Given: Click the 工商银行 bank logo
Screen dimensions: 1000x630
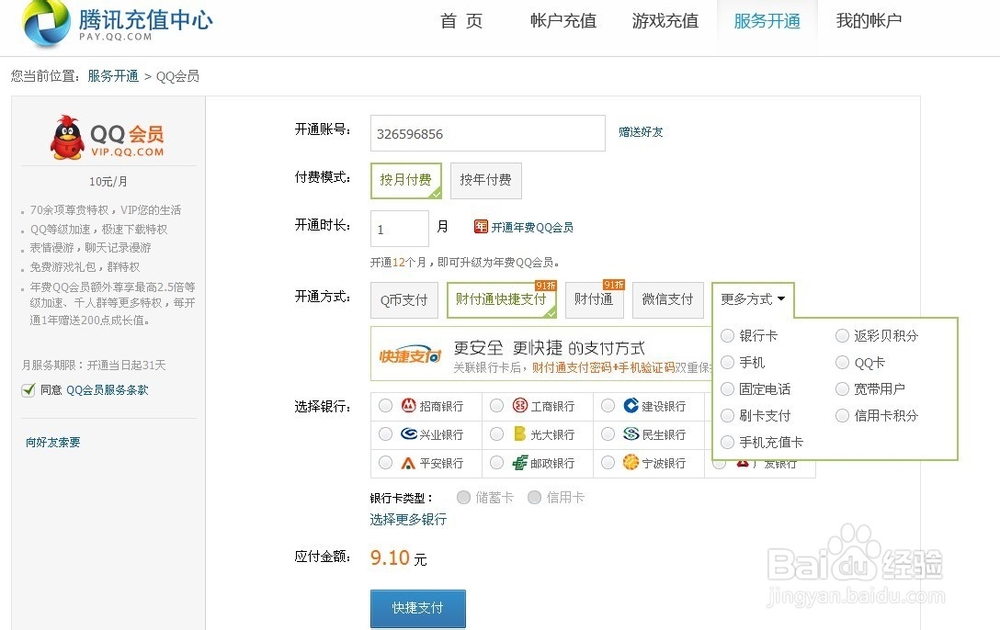Looking at the screenshot, I should pos(520,405).
